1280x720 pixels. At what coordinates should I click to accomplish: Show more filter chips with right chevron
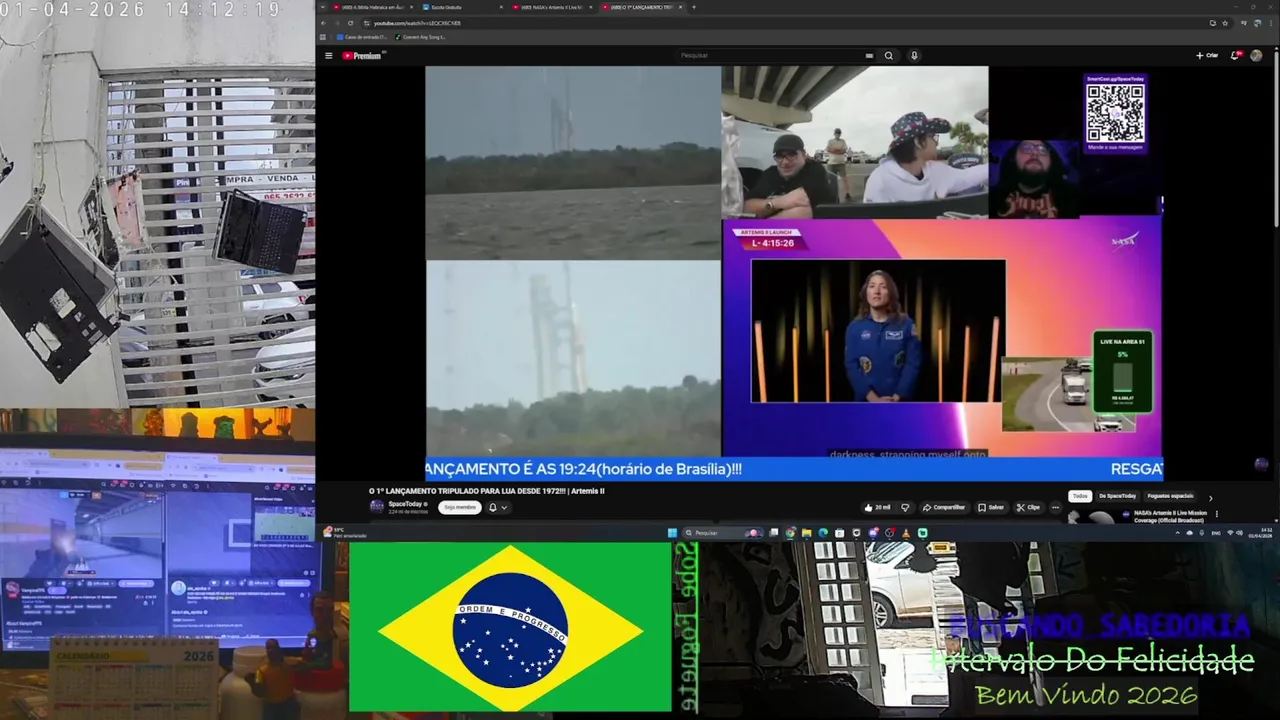(1210, 497)
